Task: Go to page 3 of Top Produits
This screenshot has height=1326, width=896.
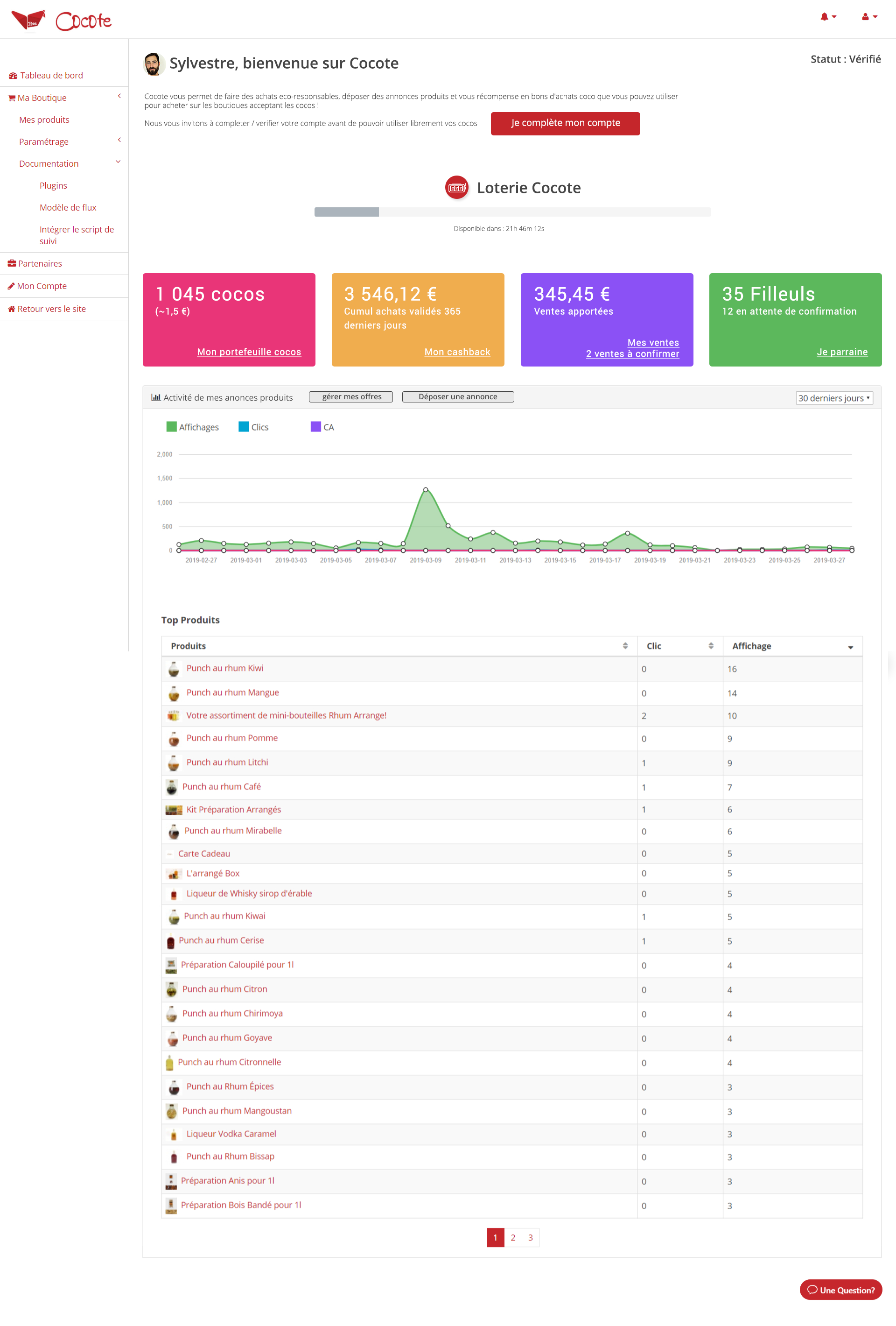Action: point(531,1238)
